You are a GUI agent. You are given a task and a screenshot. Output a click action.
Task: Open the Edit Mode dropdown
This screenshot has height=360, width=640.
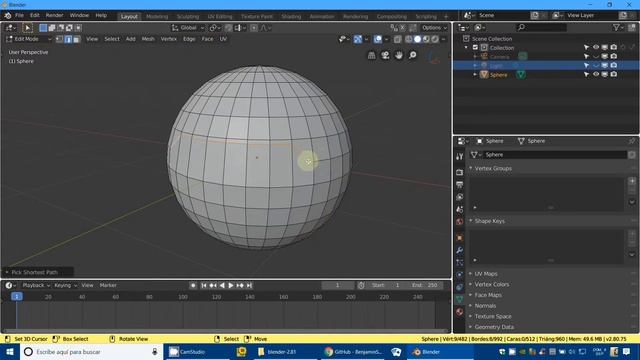[29, 39]
